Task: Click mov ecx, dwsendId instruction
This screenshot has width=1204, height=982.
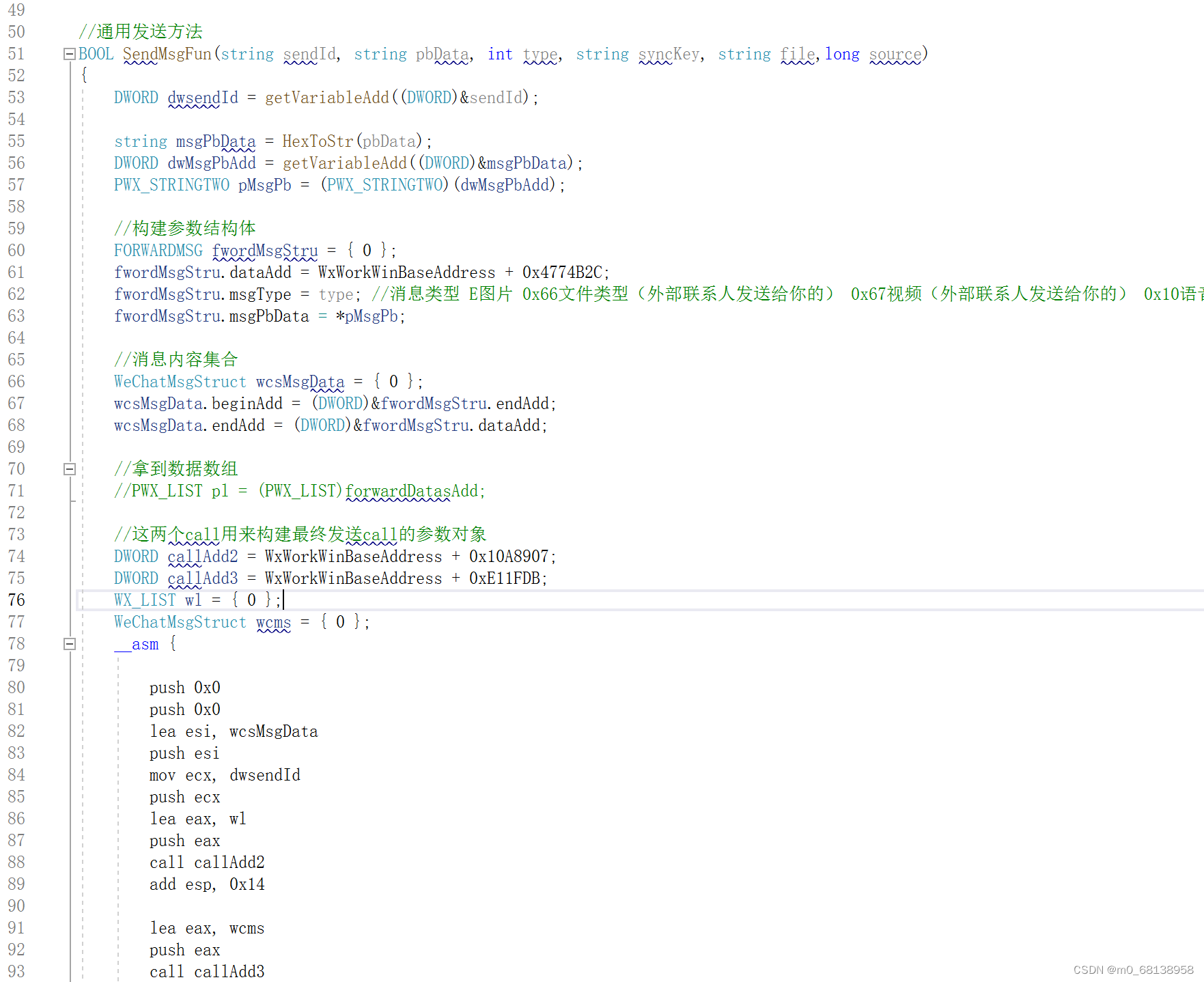Action: coord(225,775)
